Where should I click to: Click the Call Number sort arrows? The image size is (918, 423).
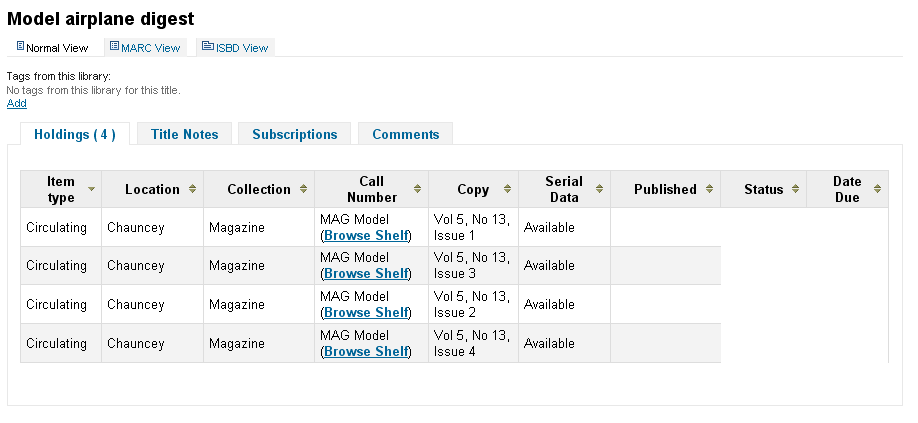(418, 189)
